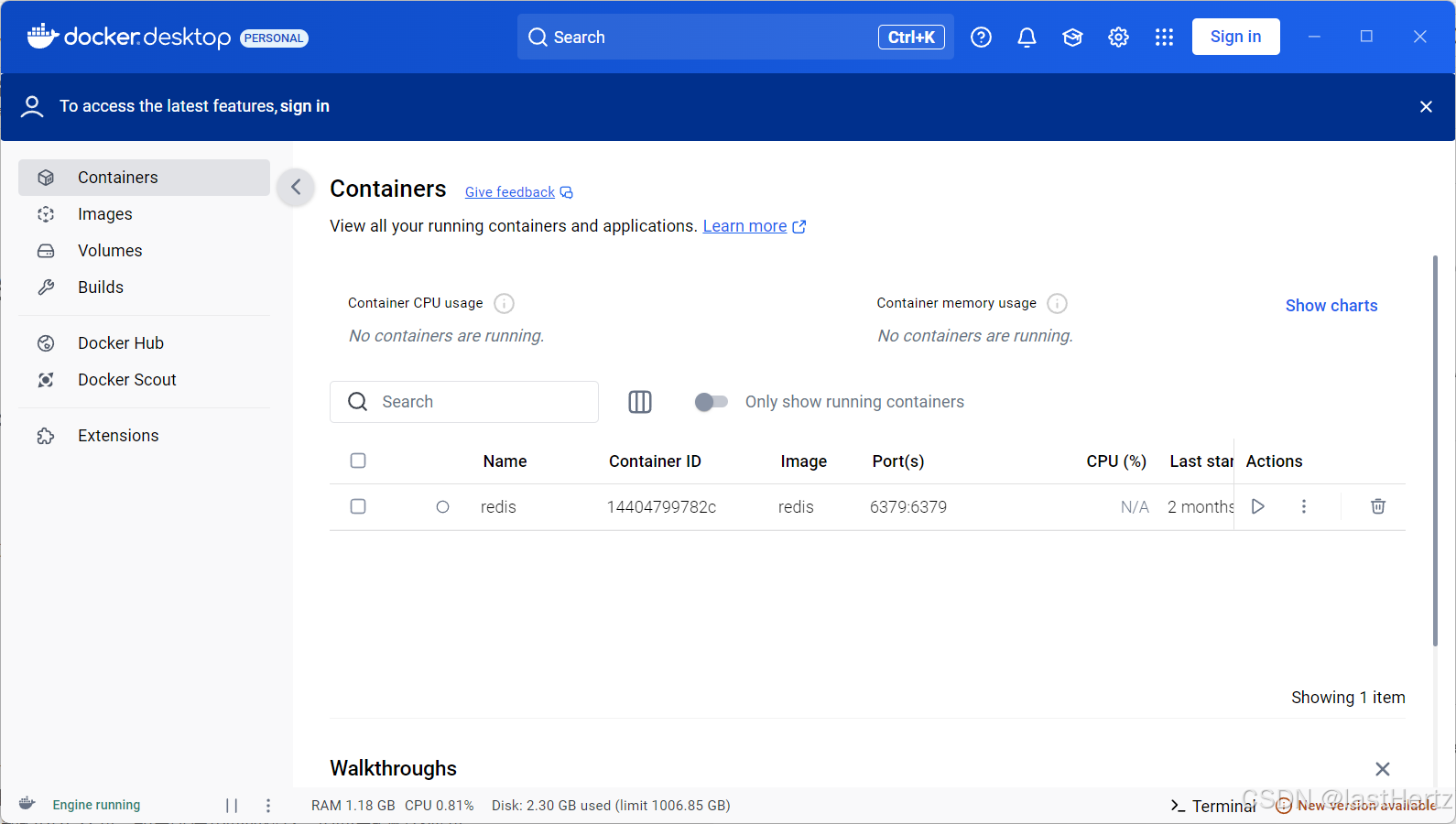
Task: Close the Walkthroughs section
Action: point(1383,769)
